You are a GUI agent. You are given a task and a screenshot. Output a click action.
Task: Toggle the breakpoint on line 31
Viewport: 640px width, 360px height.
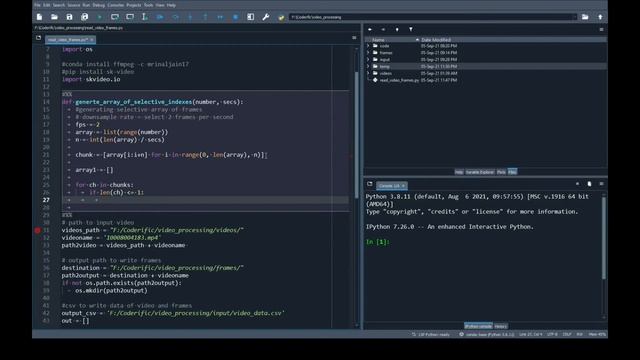pyautogui.click(x=37, y=230)
